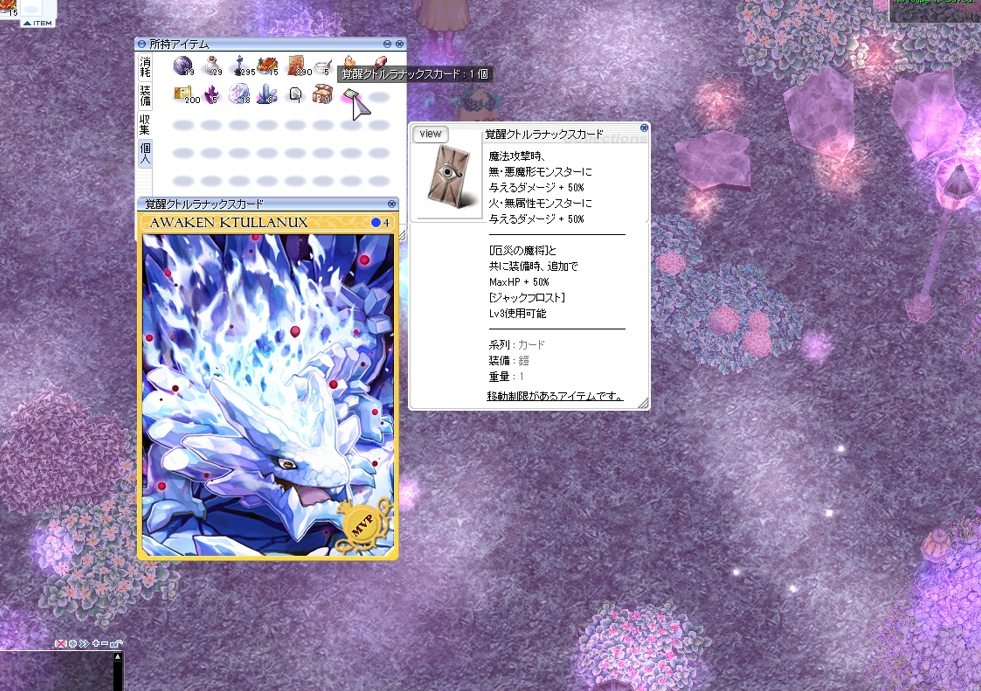Switch to the 個人 personal tab

[145, 153]
